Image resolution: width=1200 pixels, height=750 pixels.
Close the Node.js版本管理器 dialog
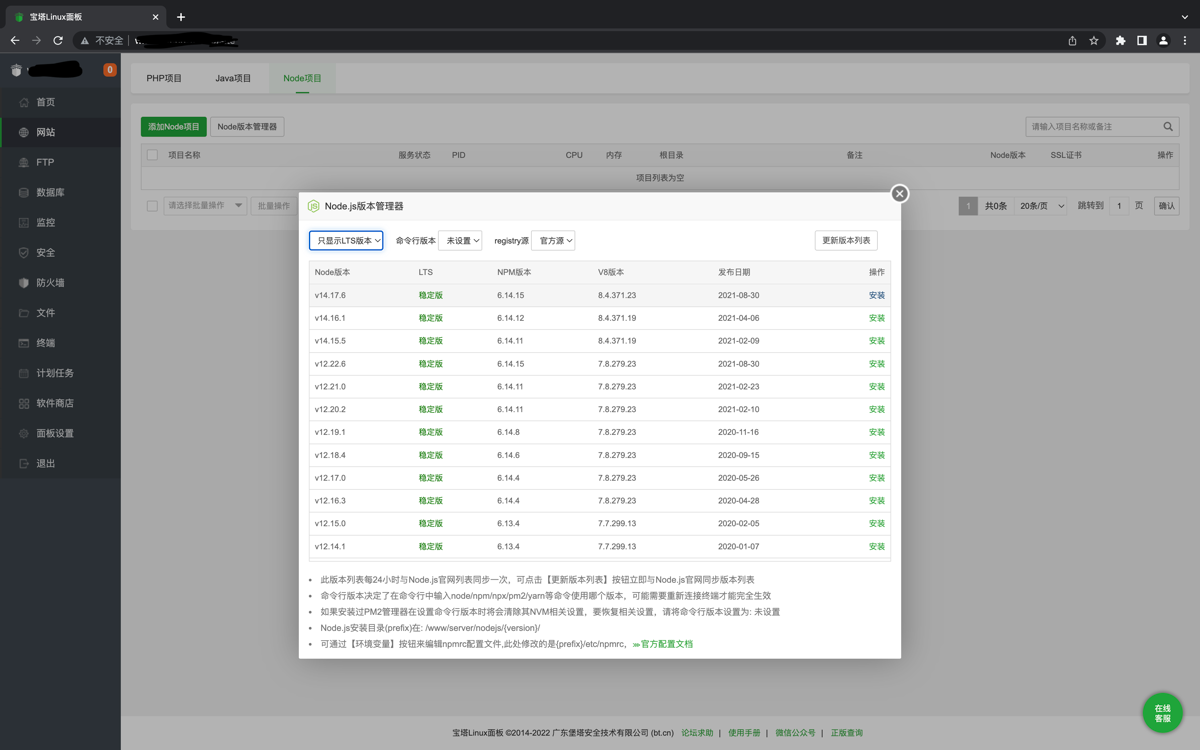pyautogui.click(x=899, y=193)
